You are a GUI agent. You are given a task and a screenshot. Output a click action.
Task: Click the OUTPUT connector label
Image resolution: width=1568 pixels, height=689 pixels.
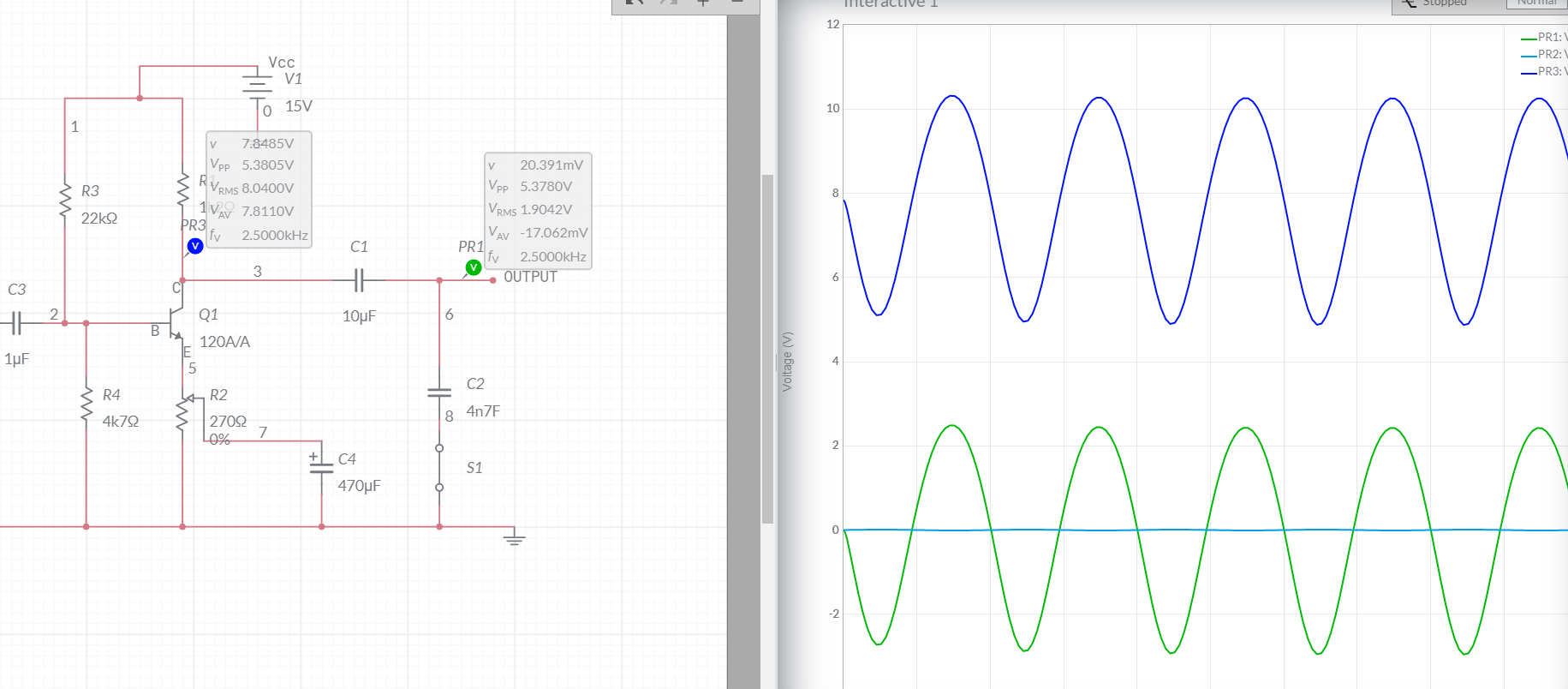tap(530, 277)
